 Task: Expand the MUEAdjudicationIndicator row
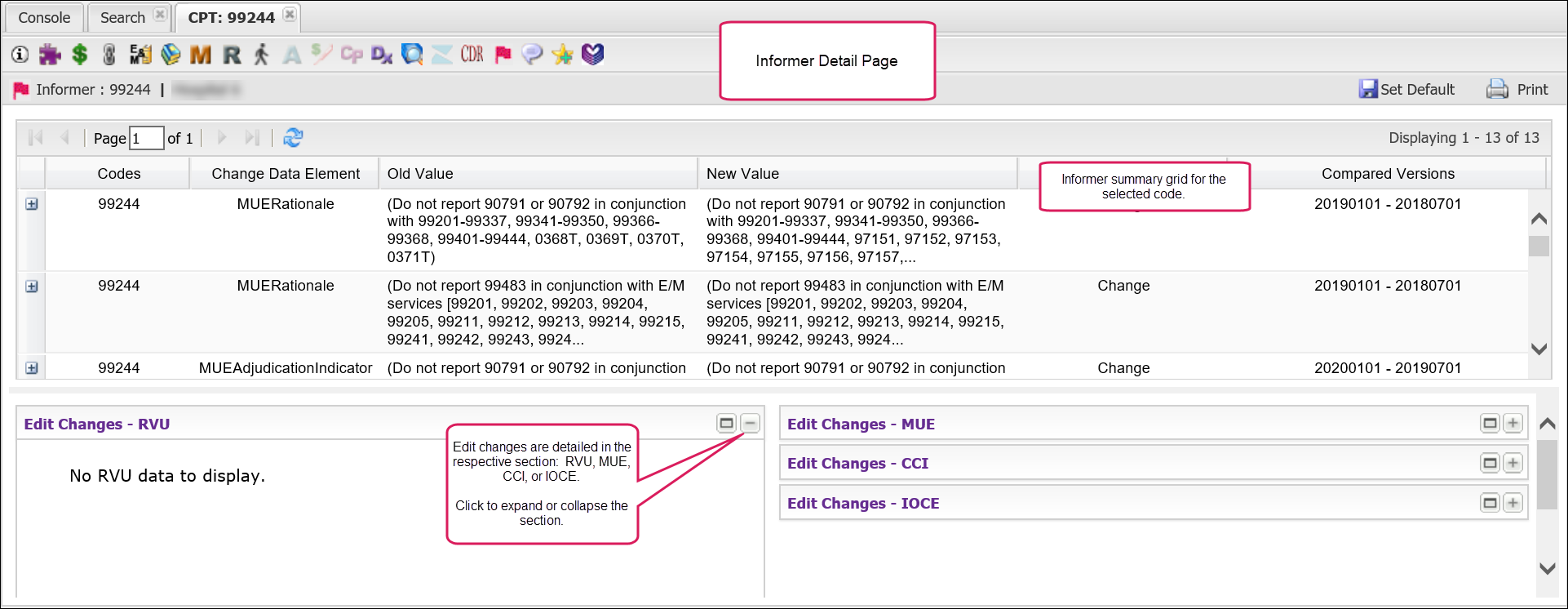point(32,368)
